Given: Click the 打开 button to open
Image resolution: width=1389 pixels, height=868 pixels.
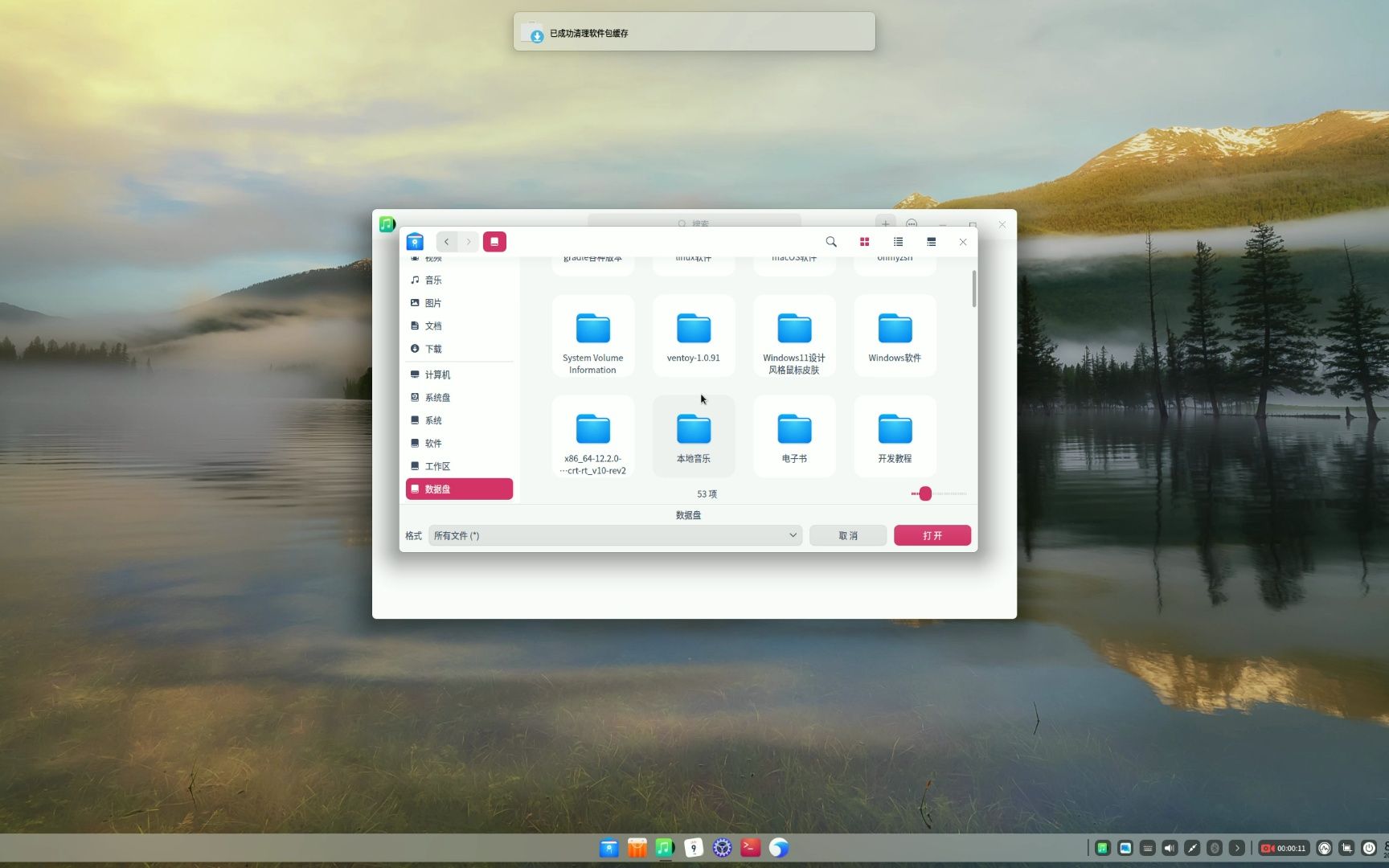Looking at the screenshot, I should [x=932, y=534].
